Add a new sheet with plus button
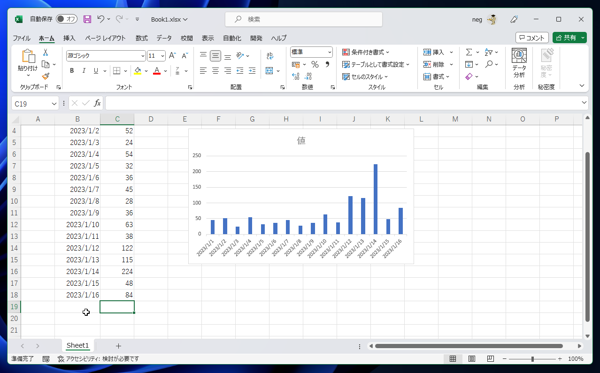600x373 pixels. [118, 346]
